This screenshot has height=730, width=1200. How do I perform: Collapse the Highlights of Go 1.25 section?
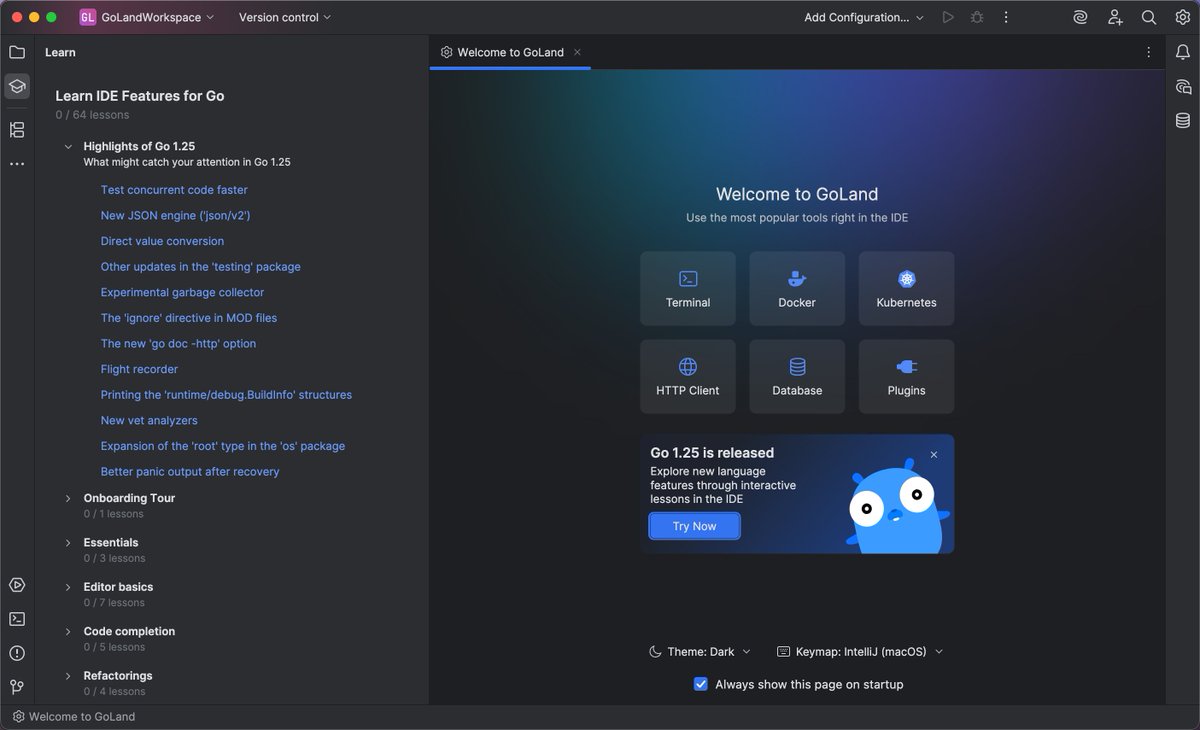coord(68,147)
